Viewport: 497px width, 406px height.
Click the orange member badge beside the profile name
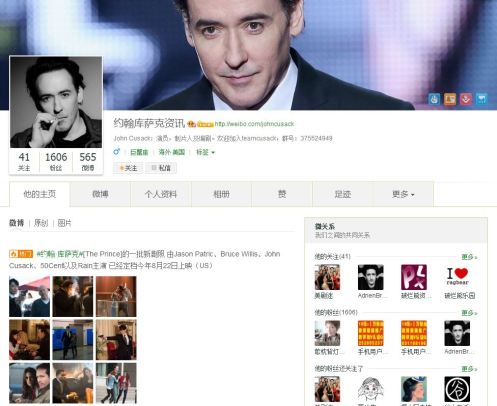coord(191,124)
